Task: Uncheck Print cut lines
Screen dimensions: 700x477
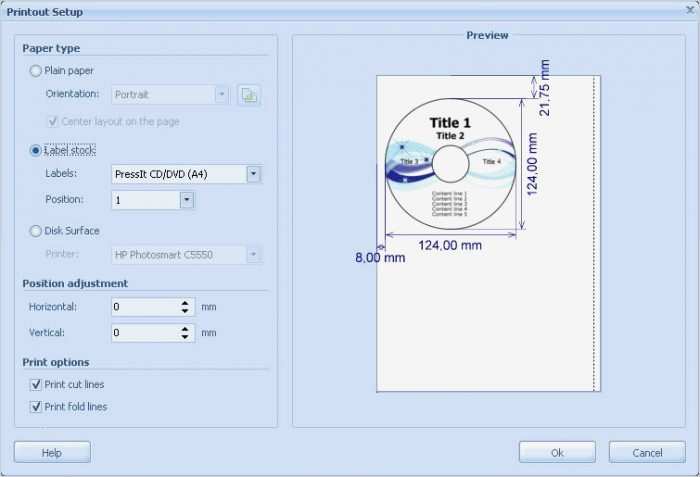Action: point(36,385)
